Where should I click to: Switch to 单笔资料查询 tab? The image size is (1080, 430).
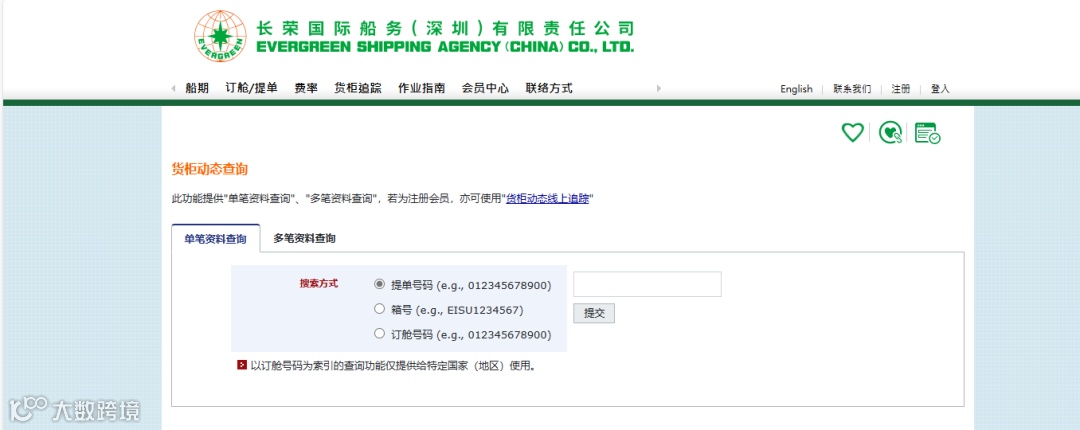point(216,238)
